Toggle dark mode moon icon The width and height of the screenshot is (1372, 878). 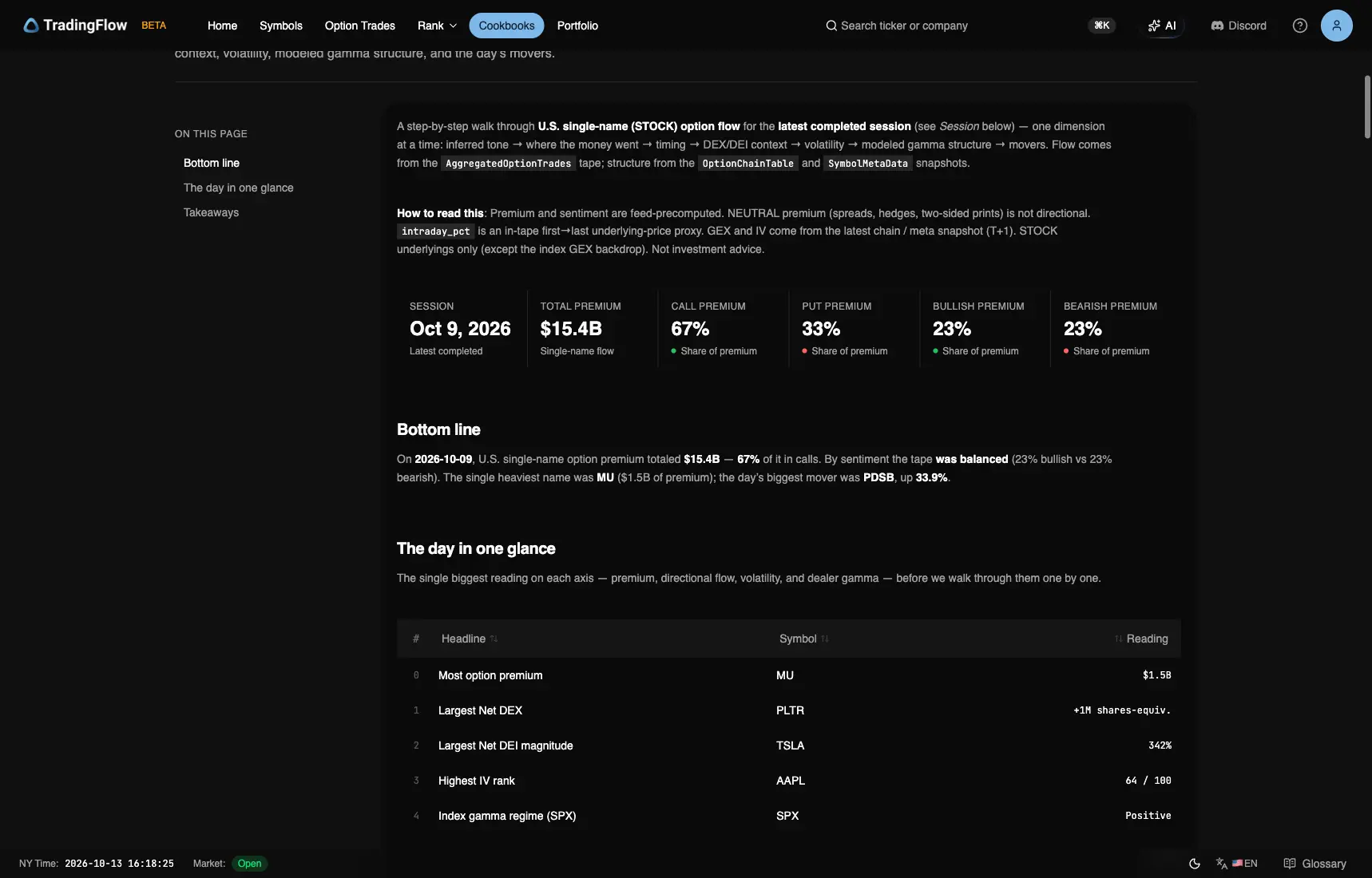[x=1195, y=864]
